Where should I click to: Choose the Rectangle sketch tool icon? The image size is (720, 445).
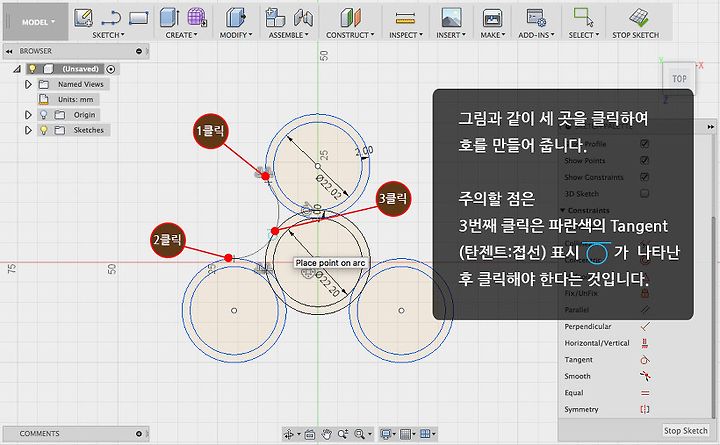coord(138,18)
